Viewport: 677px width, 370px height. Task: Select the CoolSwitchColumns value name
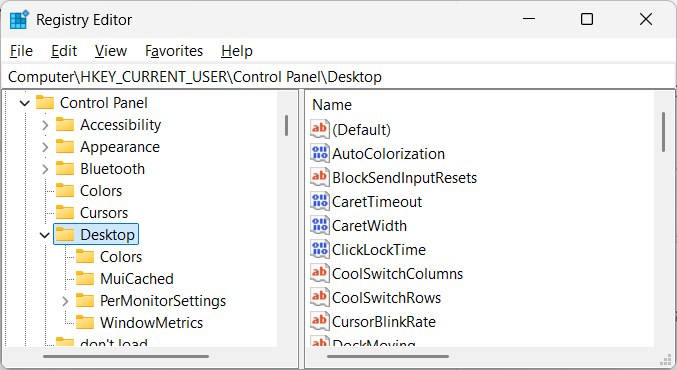point(398,274)
